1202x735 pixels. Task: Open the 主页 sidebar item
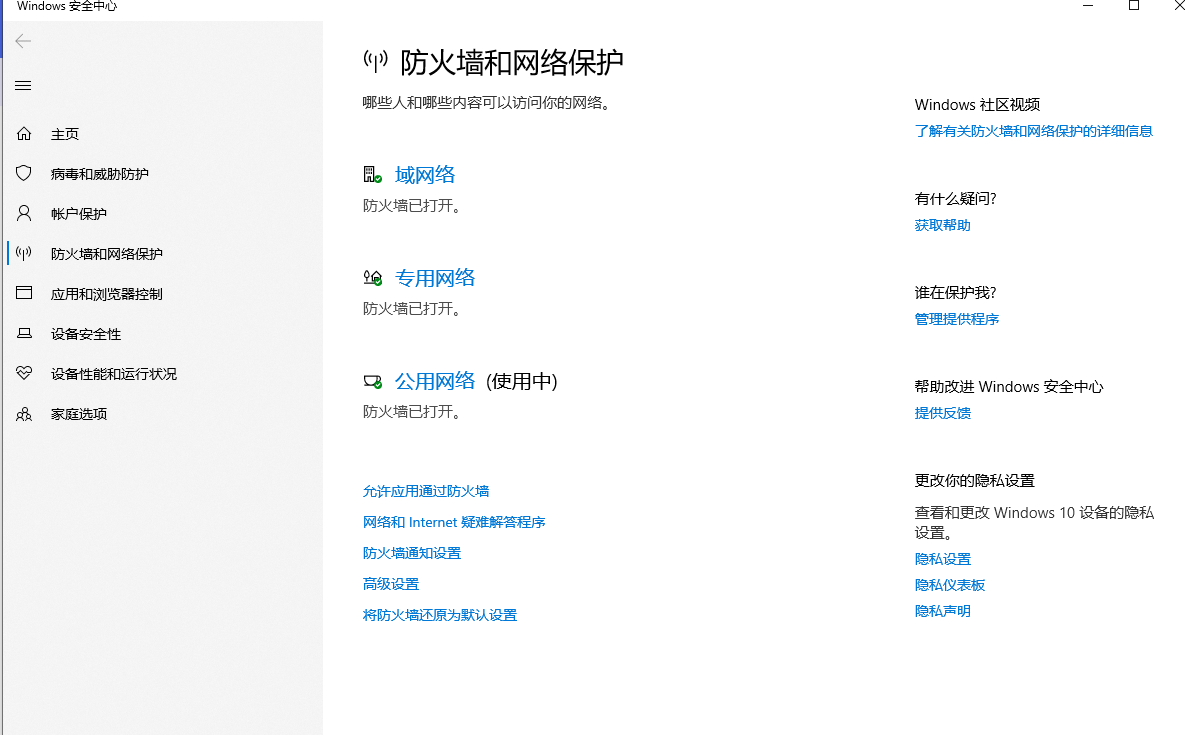(65, 134)
